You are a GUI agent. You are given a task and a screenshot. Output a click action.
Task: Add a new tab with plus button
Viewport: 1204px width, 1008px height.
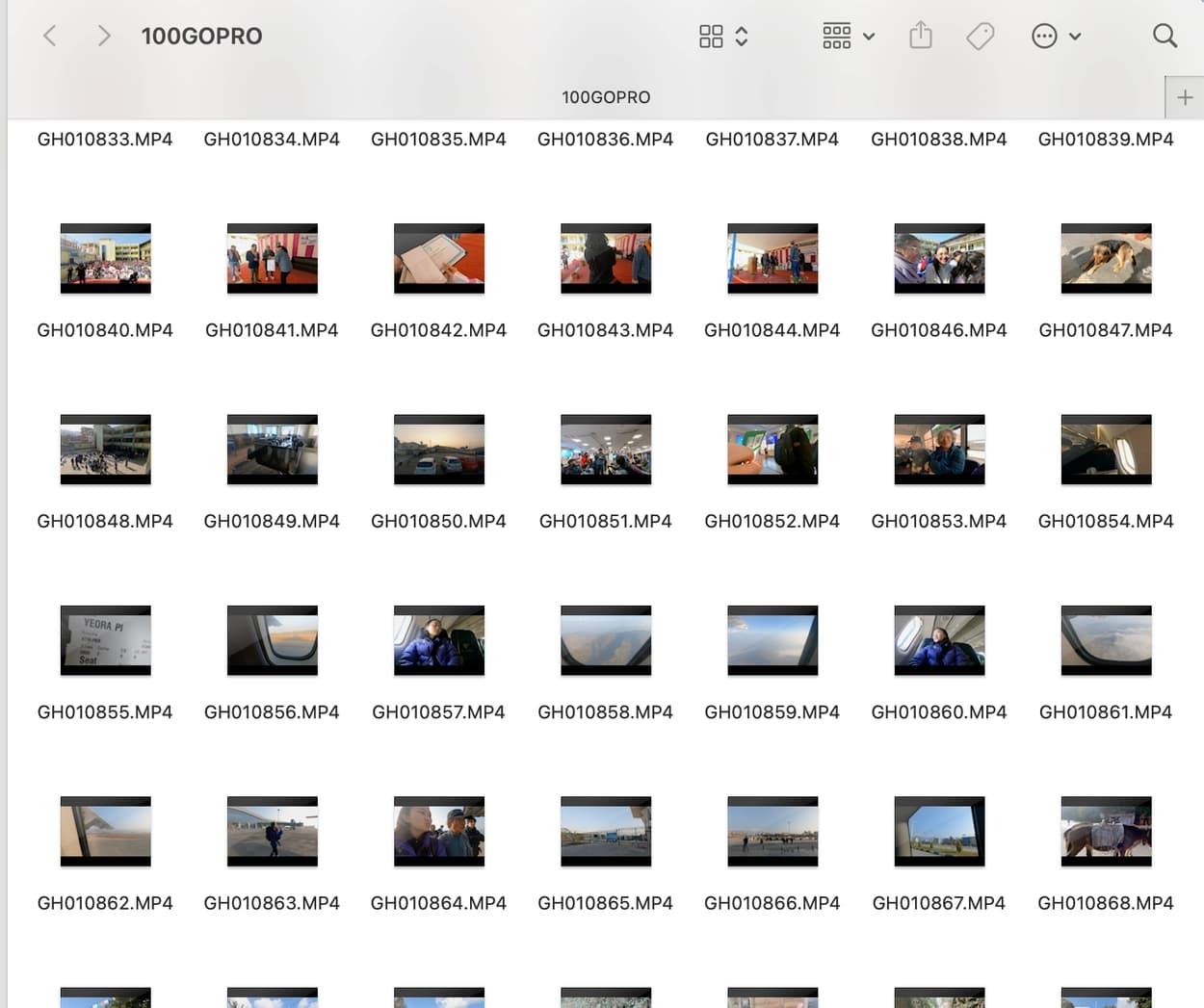[1185, 97]
